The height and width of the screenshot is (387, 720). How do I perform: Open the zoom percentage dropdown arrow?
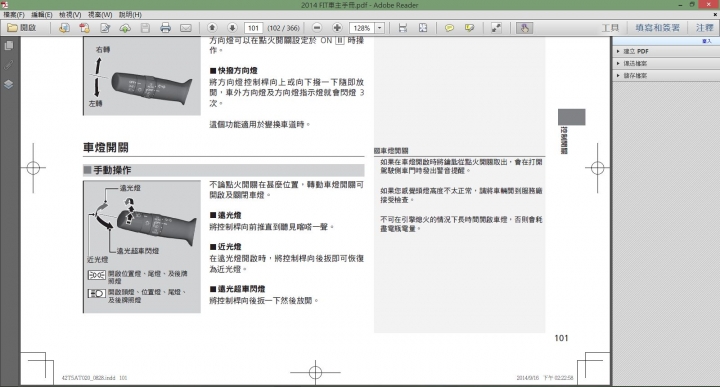380,28
